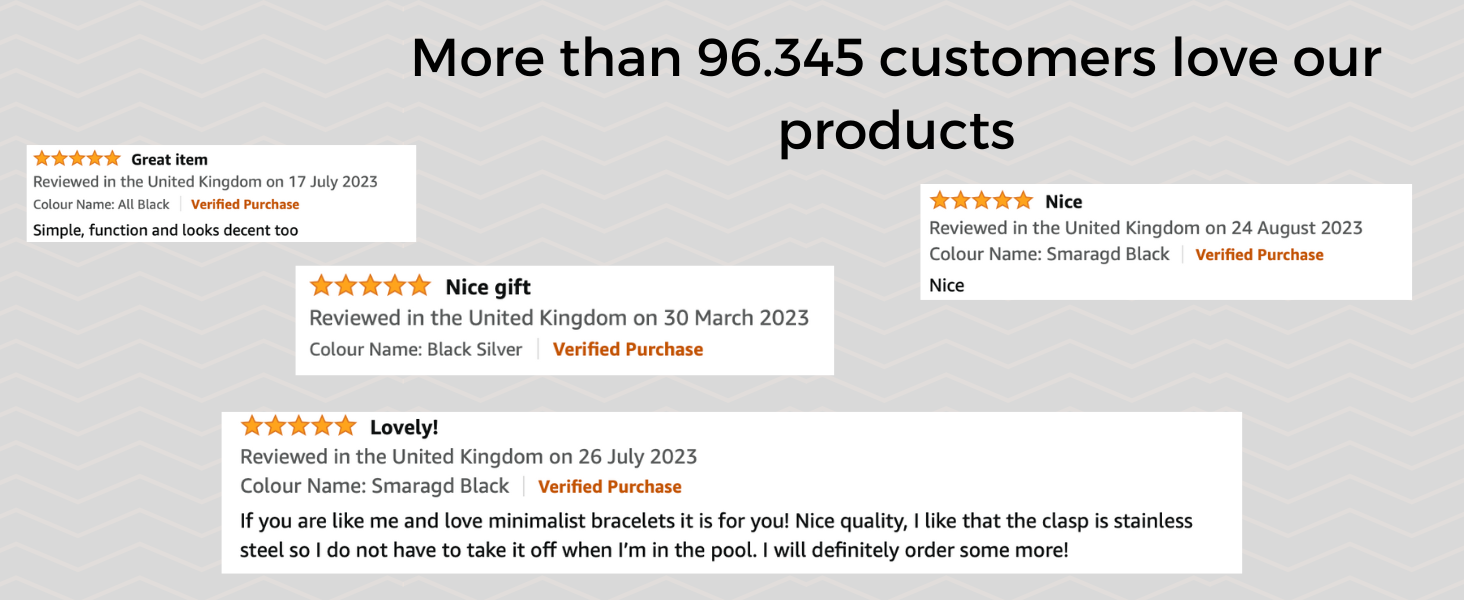Select the "Colour Name: All Black" label

click(101, 204)
